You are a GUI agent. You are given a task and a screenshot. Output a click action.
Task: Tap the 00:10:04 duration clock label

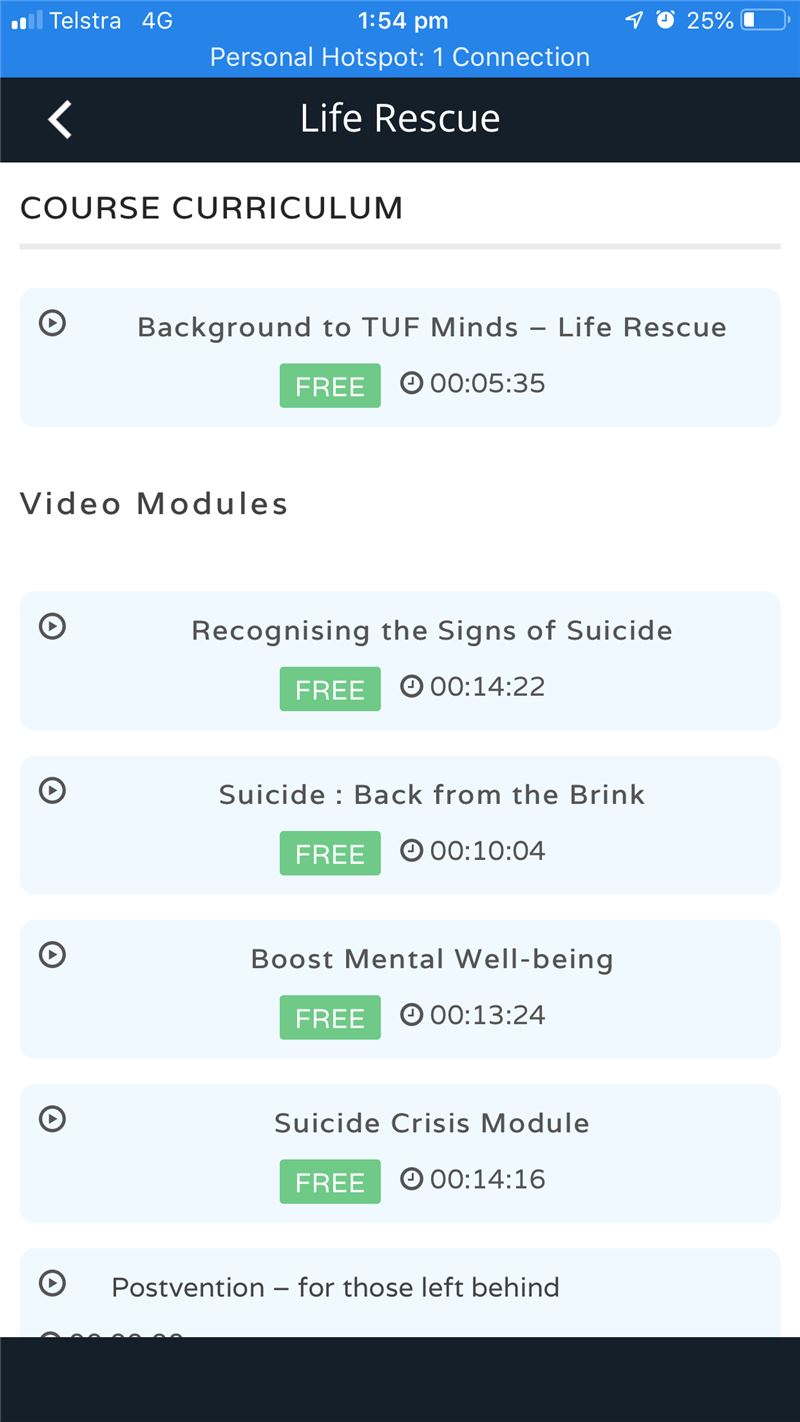click(473, 851)
